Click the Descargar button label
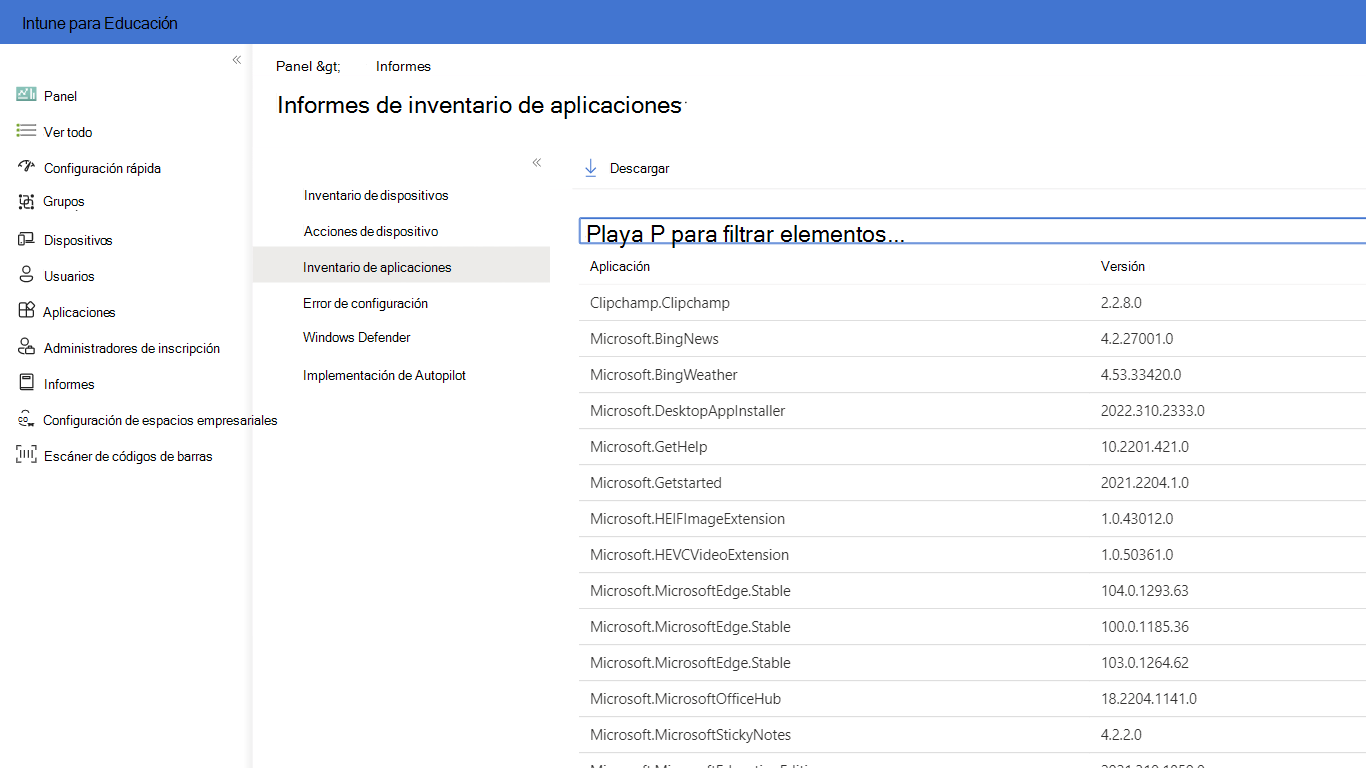The width and height of the screenshot is (1366, 768). [x=639, y=168]
